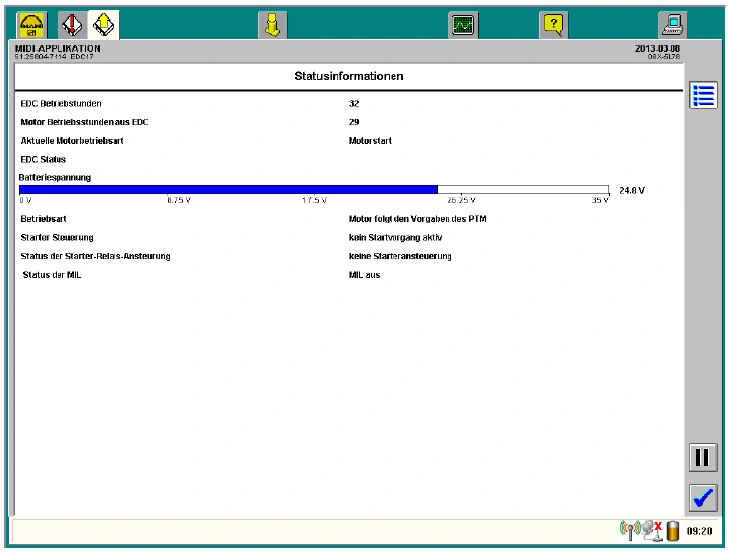Click the network disconnected icon with red X

click(x=651, y=531)
